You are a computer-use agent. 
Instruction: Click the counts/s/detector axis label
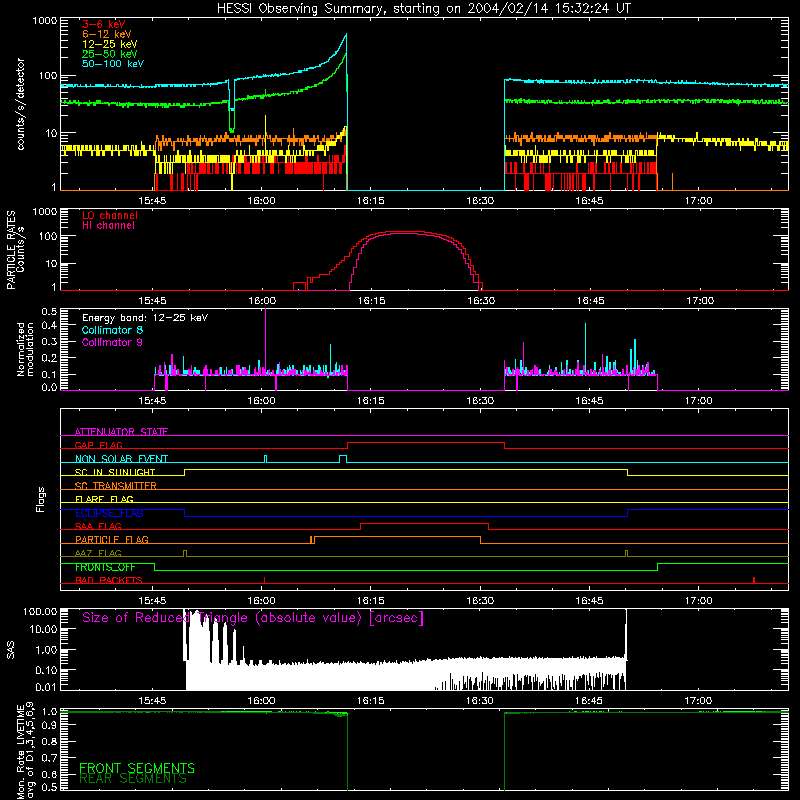20,104
